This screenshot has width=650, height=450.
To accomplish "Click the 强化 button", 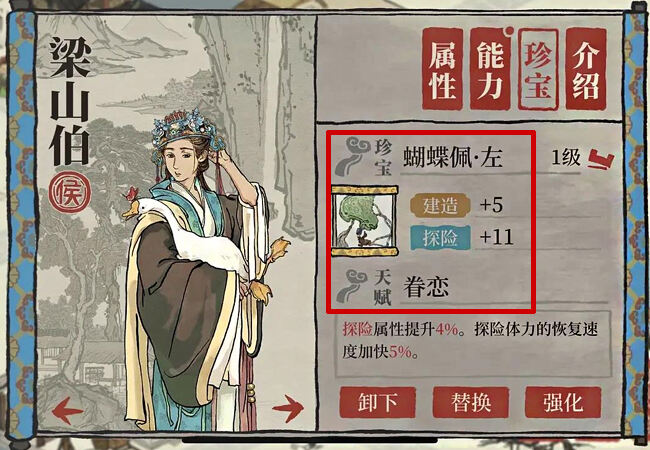I will [x=563, y=402].
